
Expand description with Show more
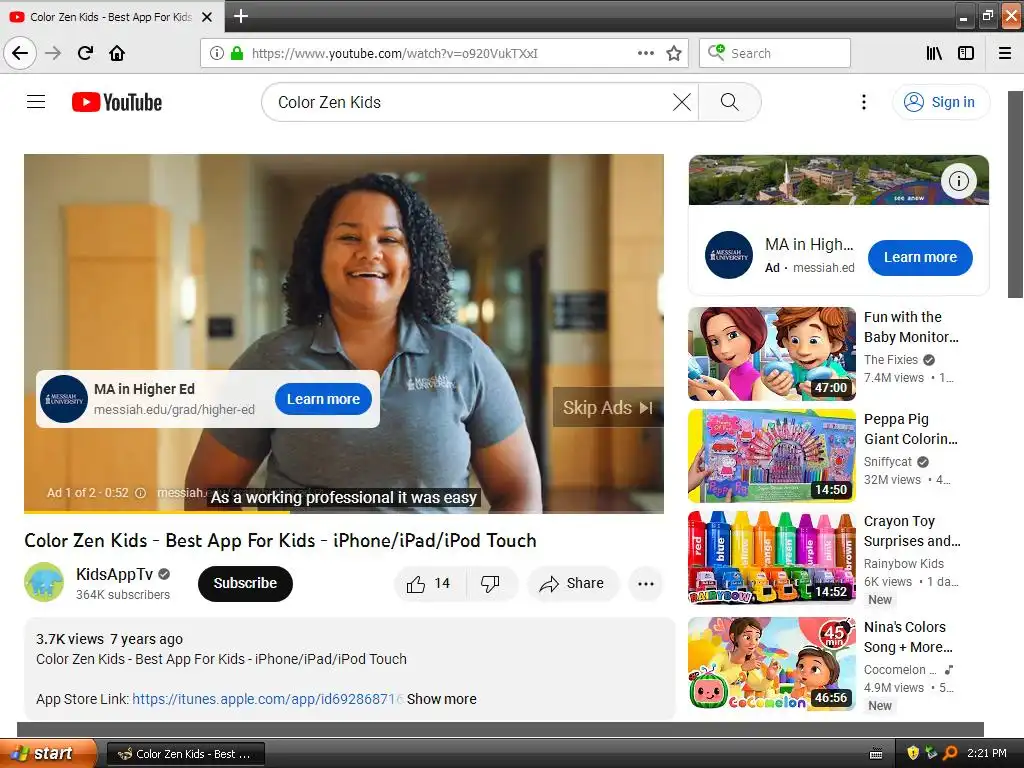coord(441,699)
